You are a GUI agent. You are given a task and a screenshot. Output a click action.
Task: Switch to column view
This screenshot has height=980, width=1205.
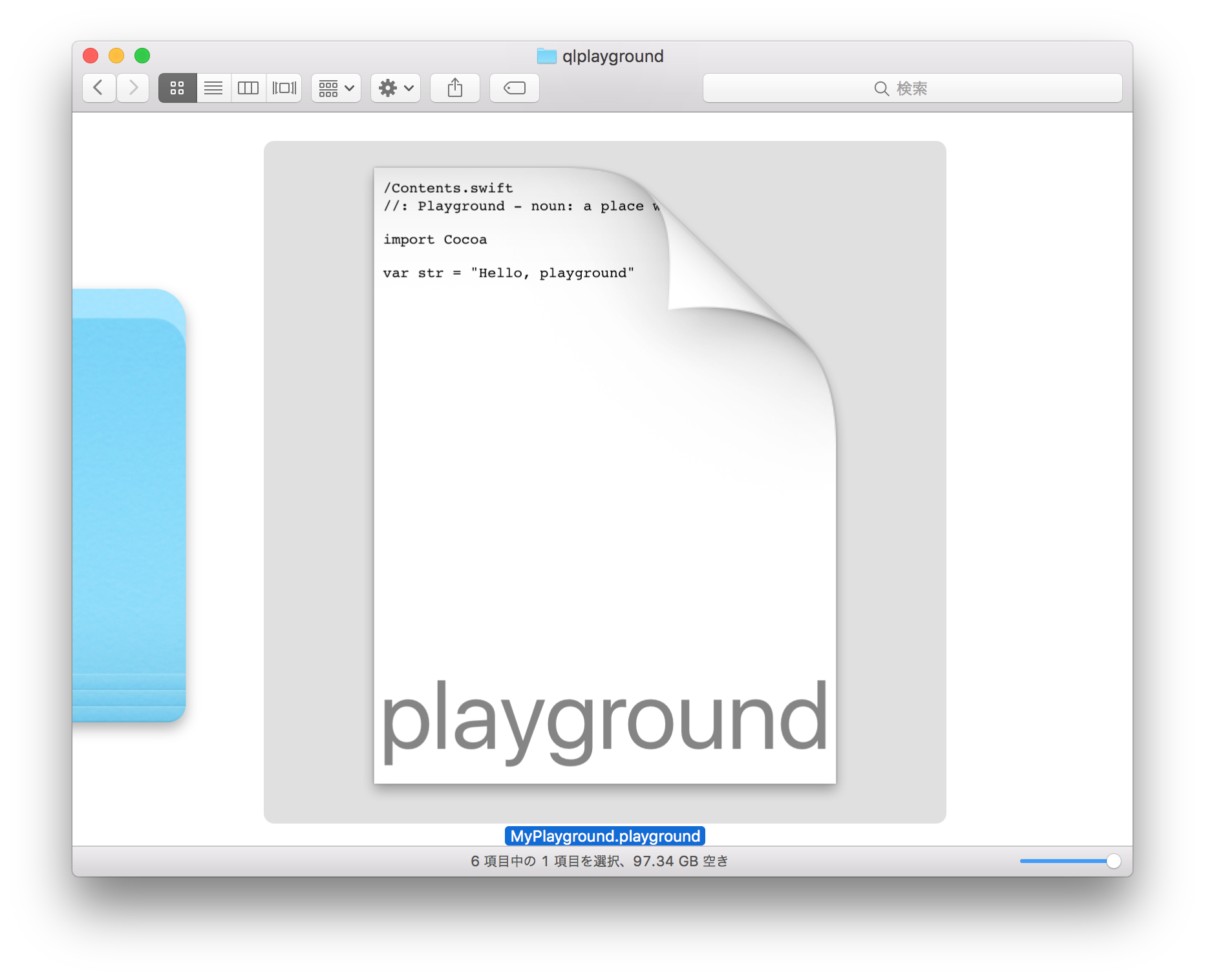pyautogui.click(x=248, y=88)
